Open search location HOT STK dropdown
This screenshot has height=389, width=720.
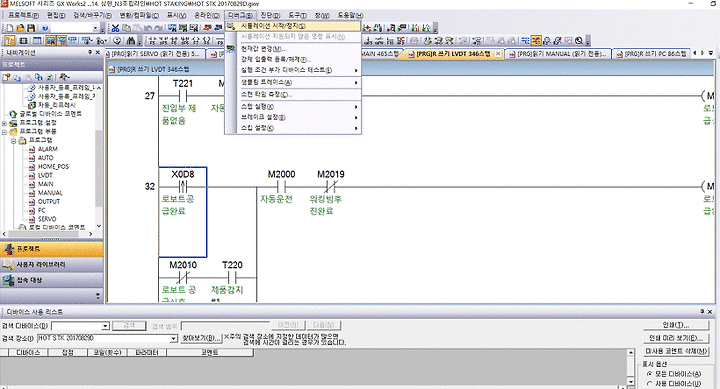(x=174, y=338)
